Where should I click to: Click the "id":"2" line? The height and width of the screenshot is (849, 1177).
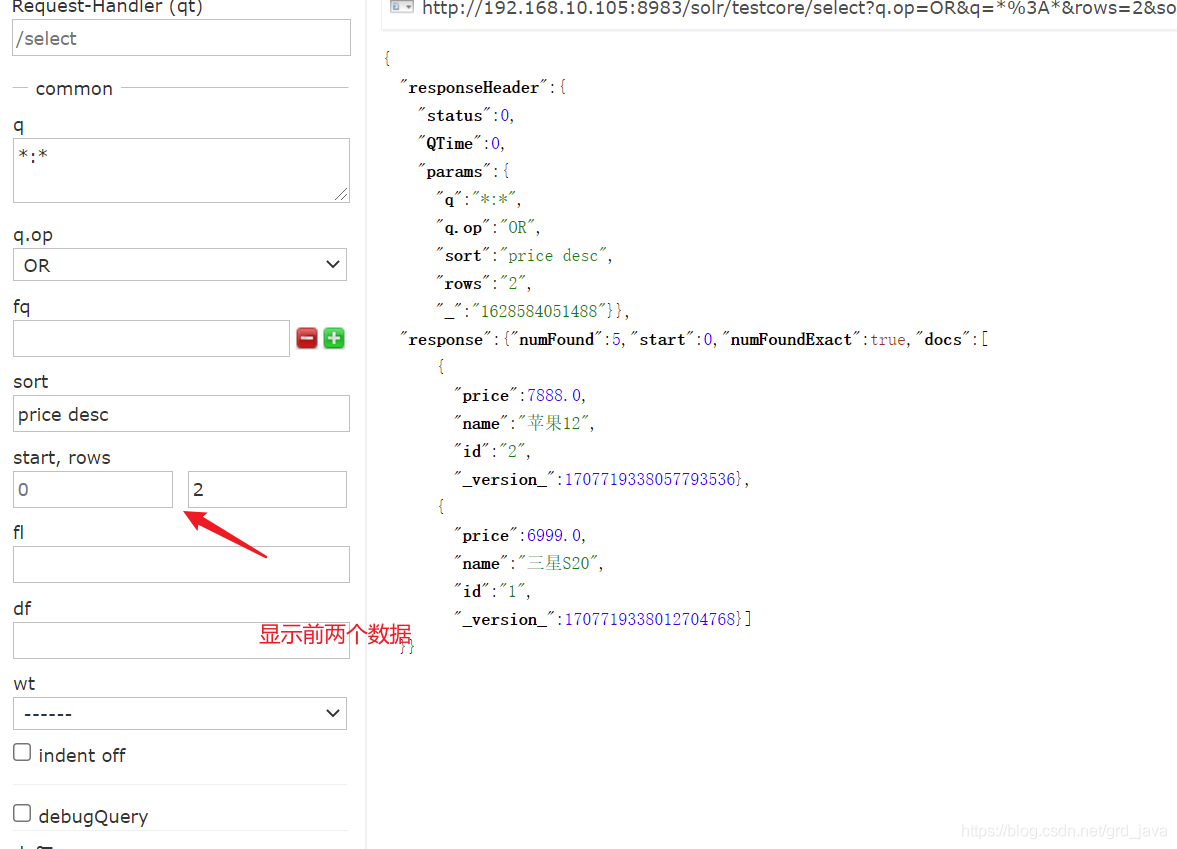492,451
